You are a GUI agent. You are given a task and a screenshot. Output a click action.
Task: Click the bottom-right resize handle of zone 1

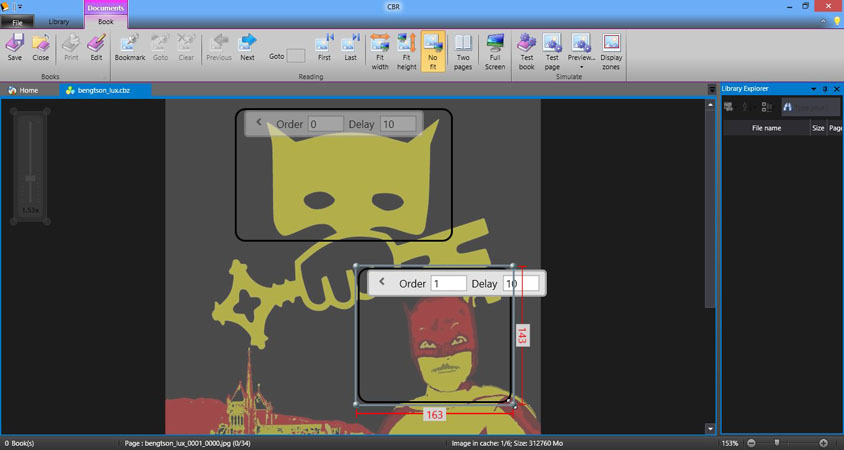point(513,404)
